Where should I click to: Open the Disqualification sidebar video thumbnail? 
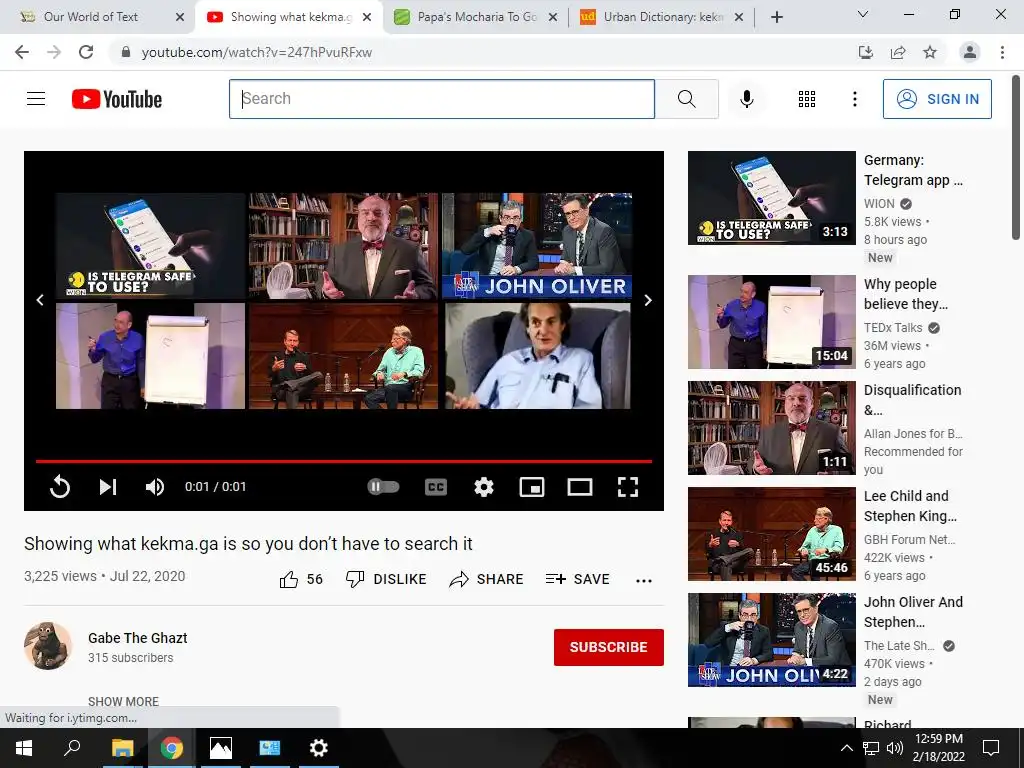771,428
